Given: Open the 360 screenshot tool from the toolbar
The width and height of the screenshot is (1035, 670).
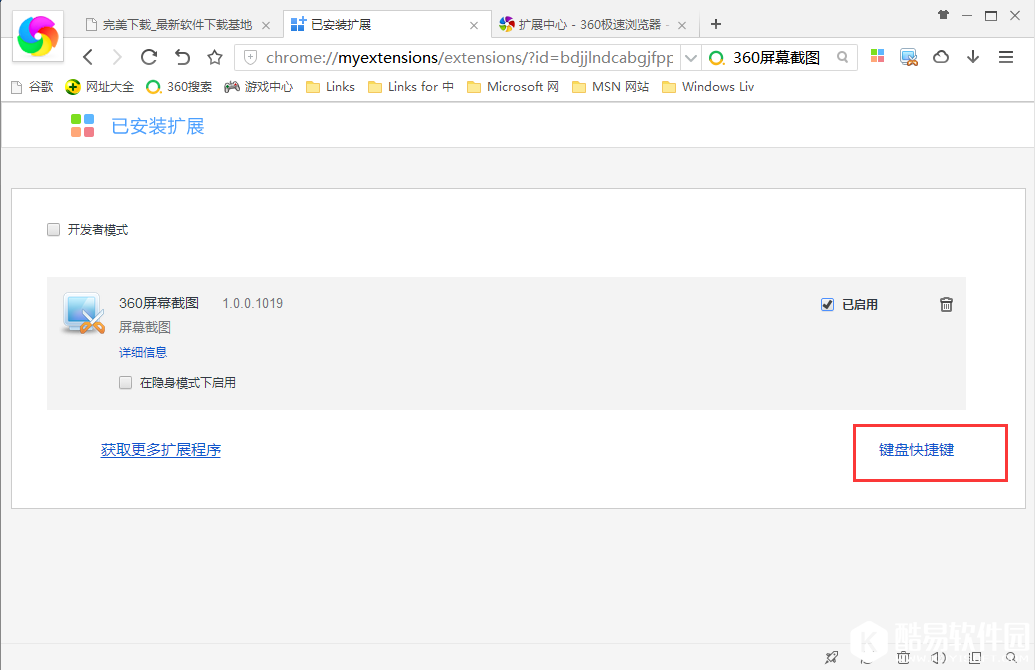Looking at the screenshot, I should pos(908,57).
